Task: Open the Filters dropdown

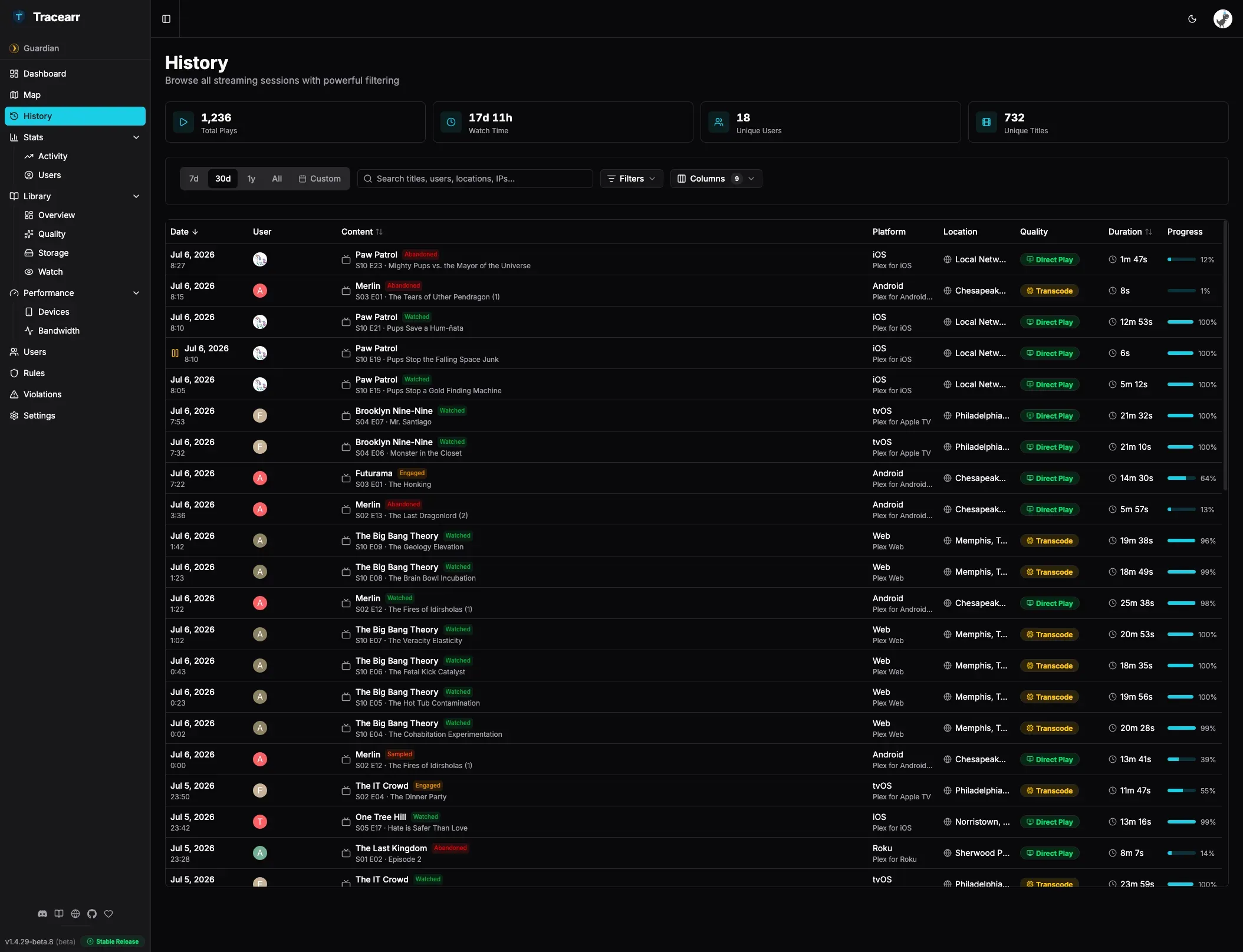Action: pos(632,179)
